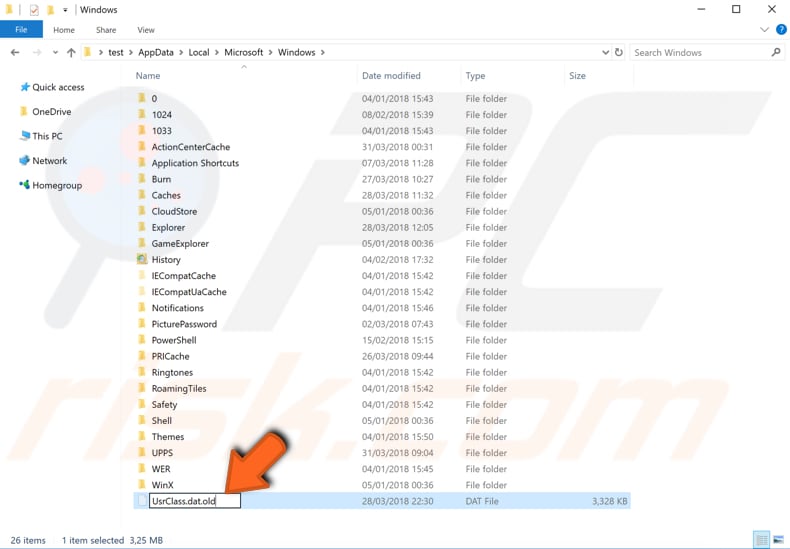
Task: Sort by the Size column header
Action: [x=577, y=76]
